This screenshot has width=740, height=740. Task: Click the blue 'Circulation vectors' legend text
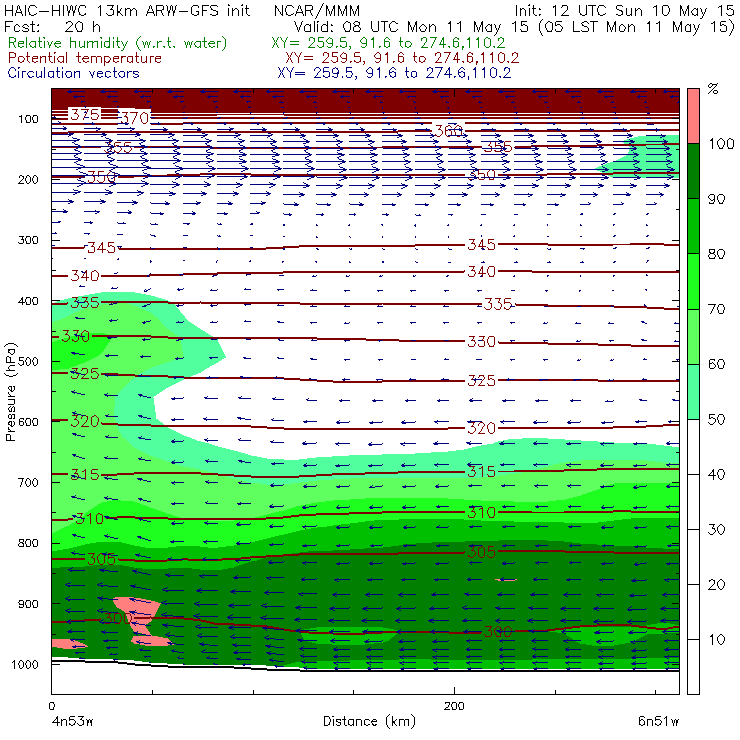click(x=73, y=73)
